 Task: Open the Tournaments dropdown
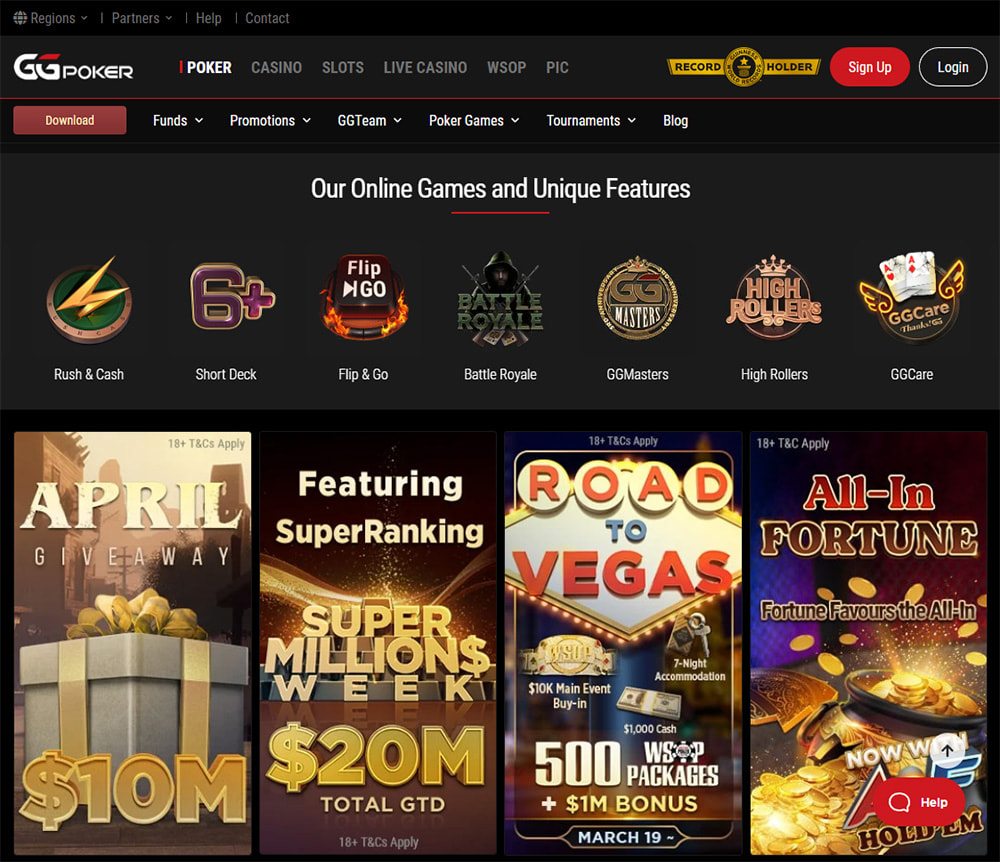click(x=591, y=121)
